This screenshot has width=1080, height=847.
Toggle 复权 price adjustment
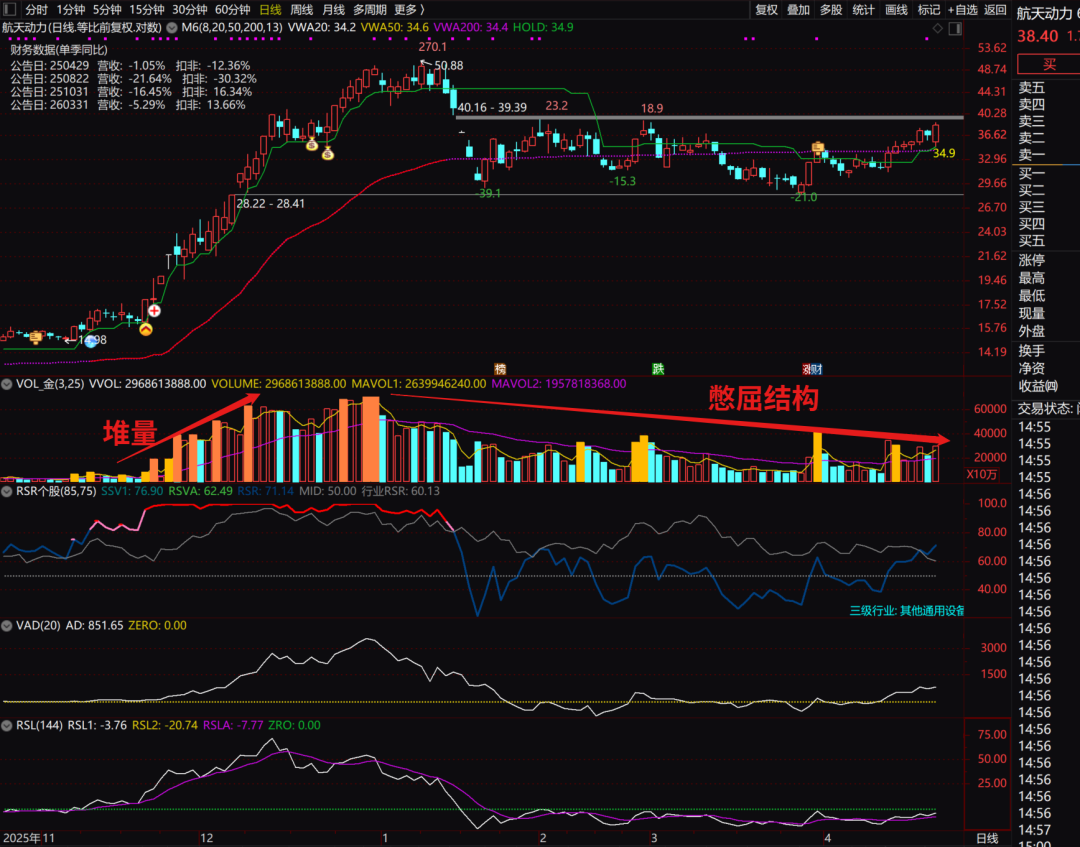(x=767, y=10)
